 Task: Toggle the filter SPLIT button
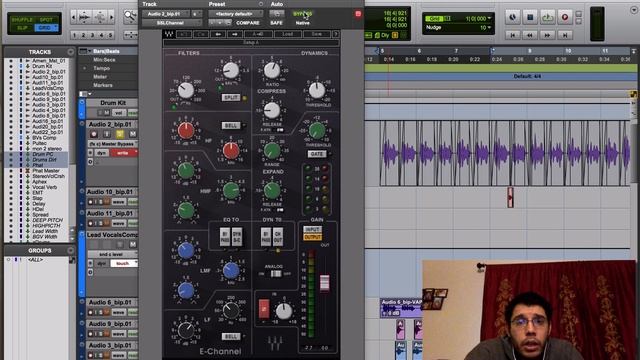(x=231, y=98)
